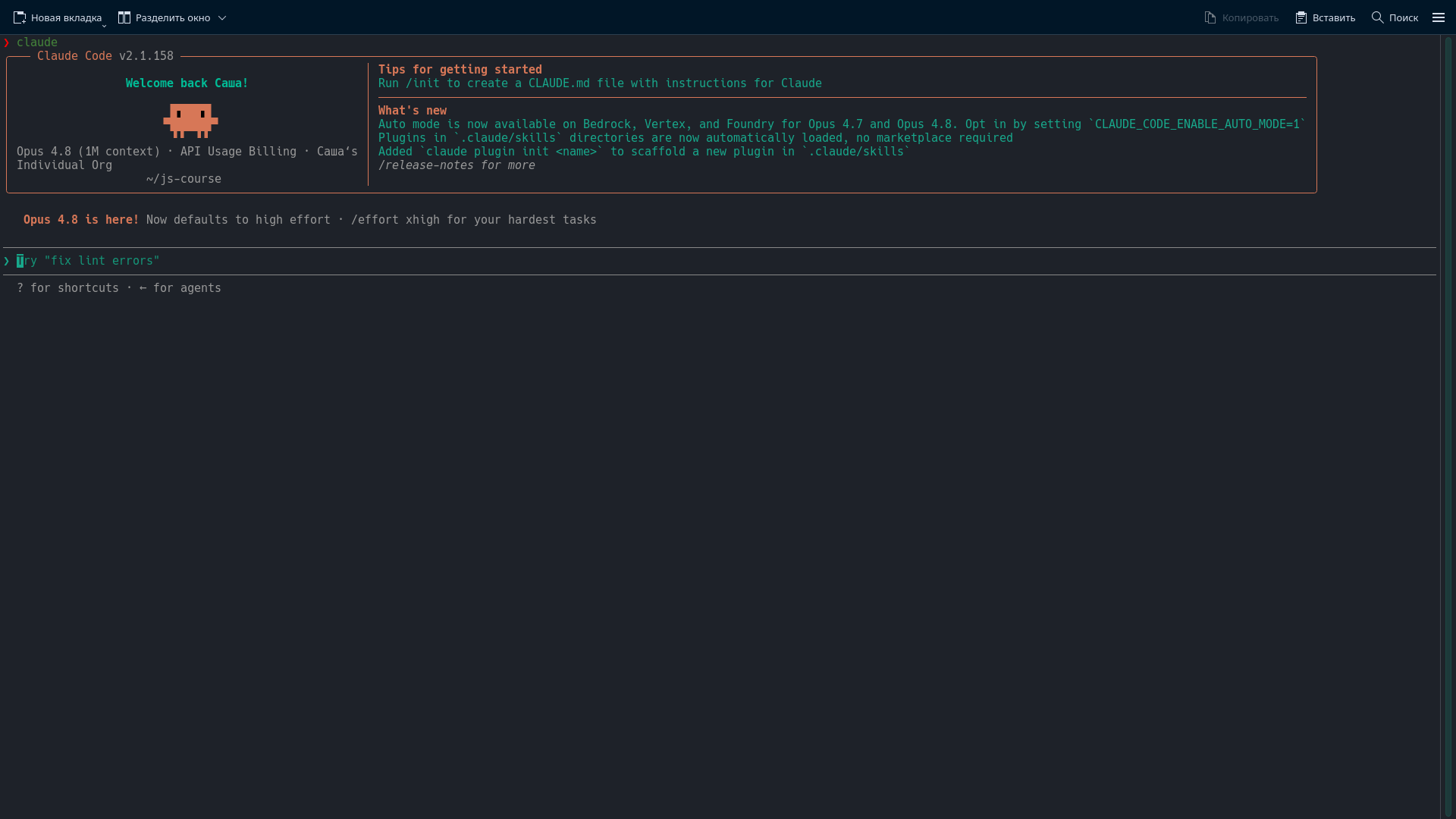Click the "~/js-course" directory path
Image resolution: width=1456 pixels, height=819 pixels.
(x=184, y=179)
